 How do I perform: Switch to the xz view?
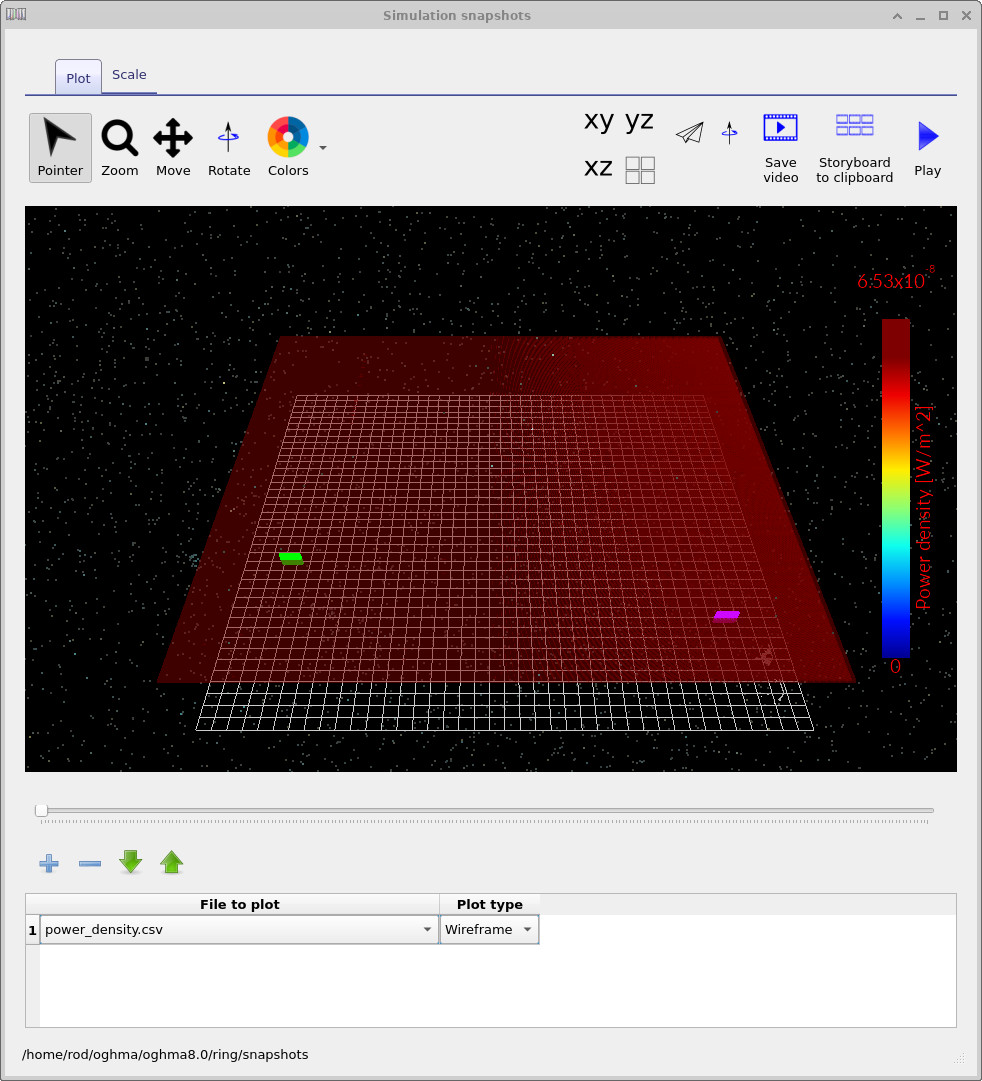(597, 168)
